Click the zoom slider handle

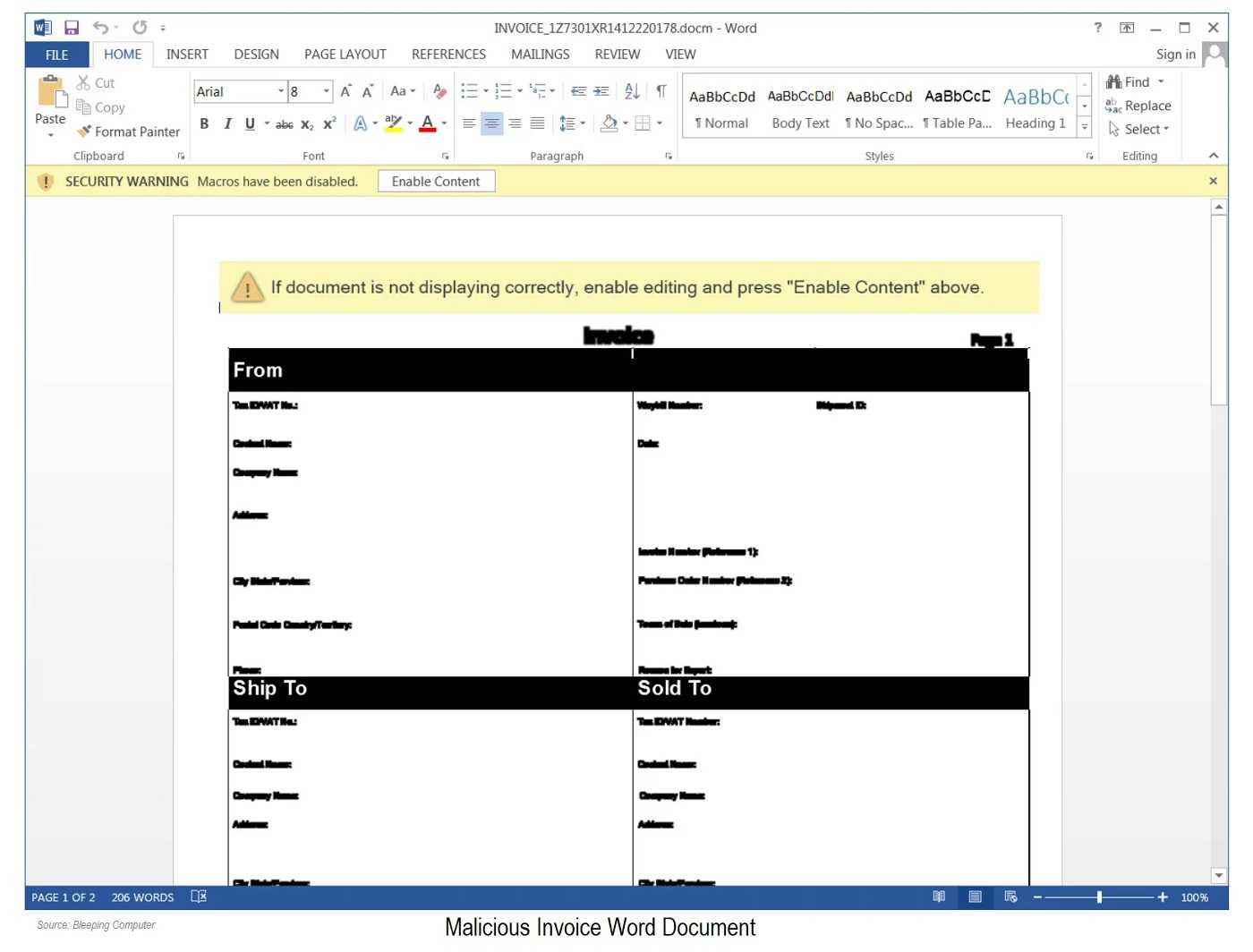click(x=1099, y=897)
